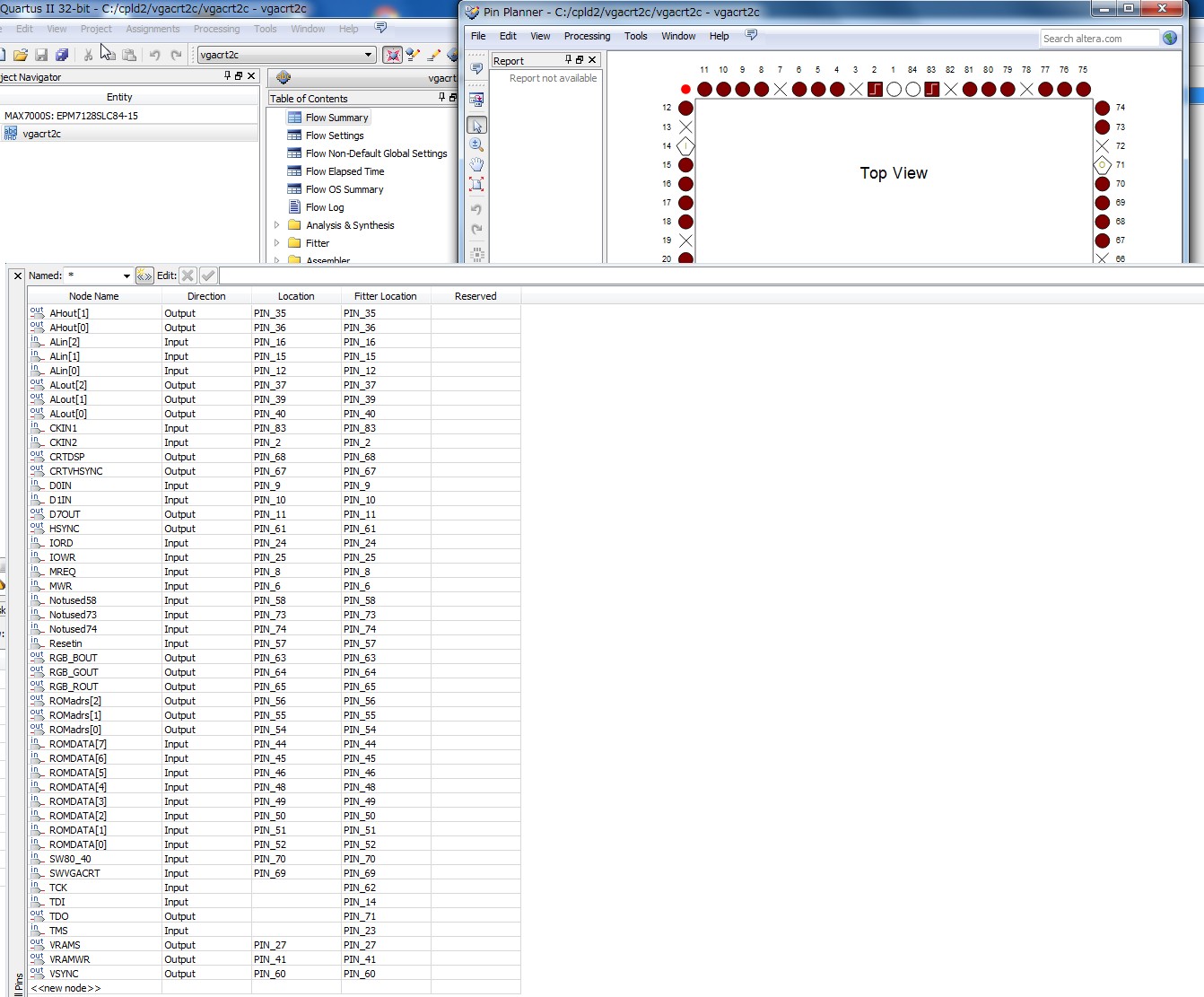1204x997 pixels.
Task: Open Pin Planner Tools menu
Action: tap(635, 36)
